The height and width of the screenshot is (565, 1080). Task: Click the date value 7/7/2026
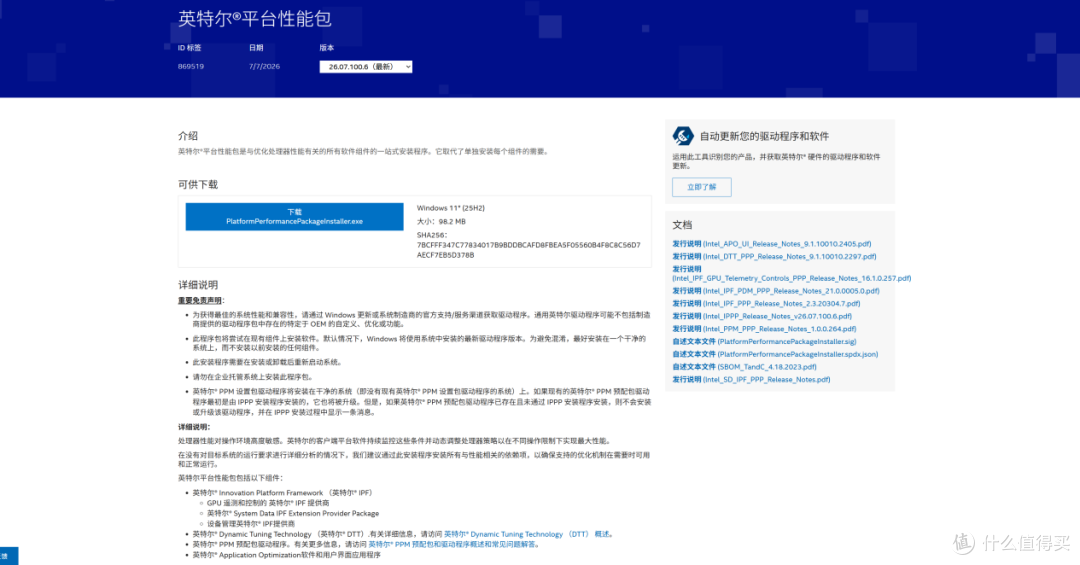(264, 67)
